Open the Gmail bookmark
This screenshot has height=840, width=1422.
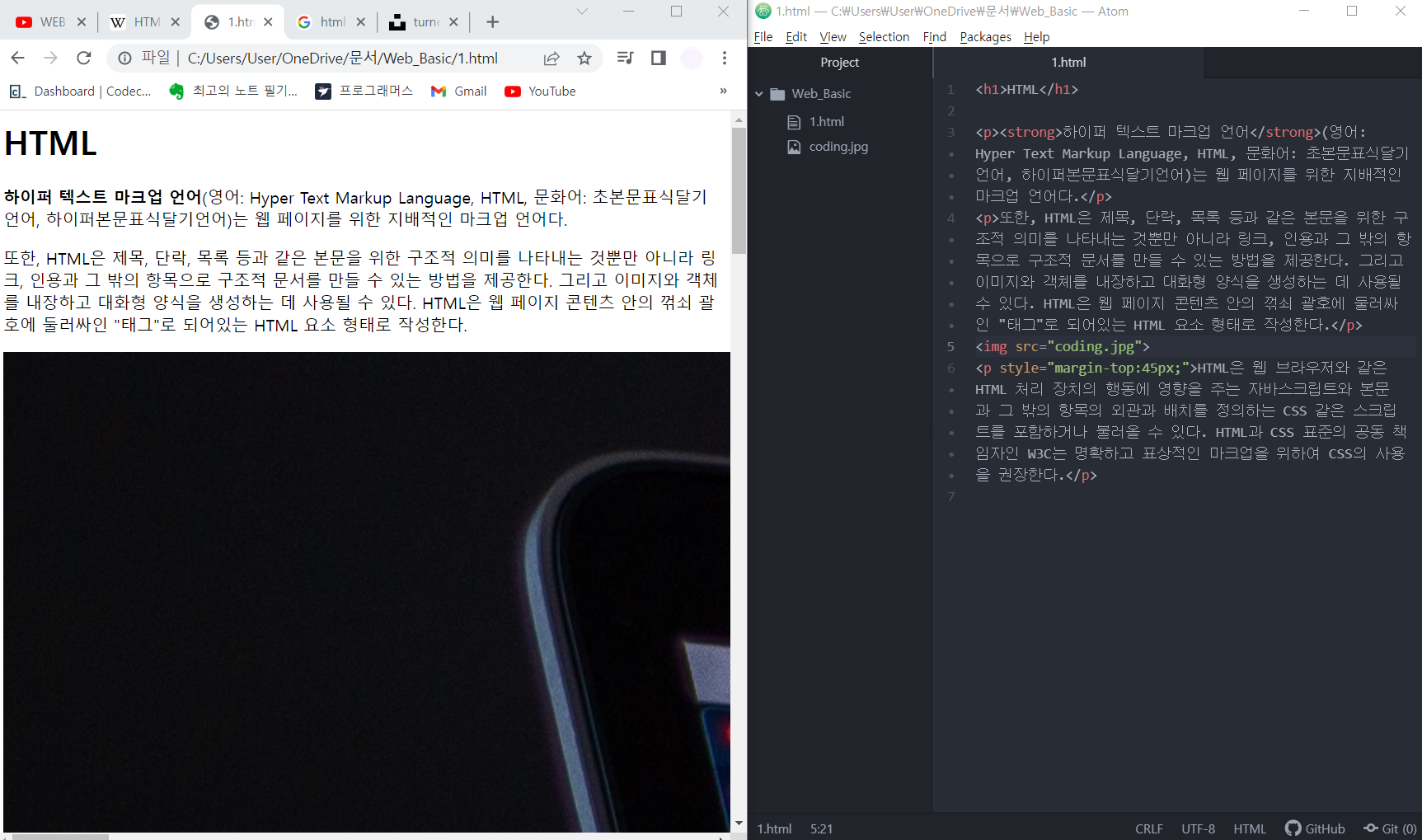click(x=458, y=91)
